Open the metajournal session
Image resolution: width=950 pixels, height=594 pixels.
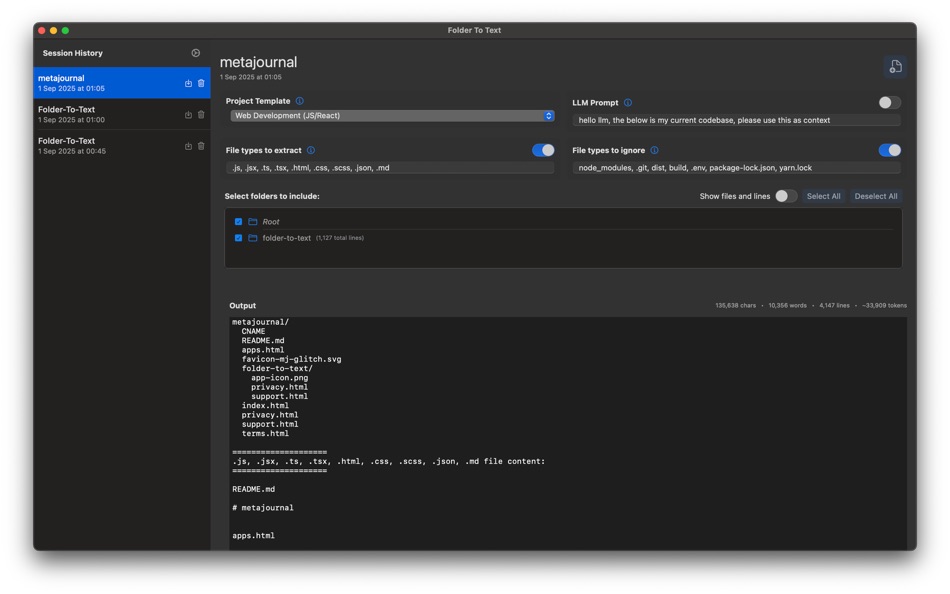pos(122,83)
